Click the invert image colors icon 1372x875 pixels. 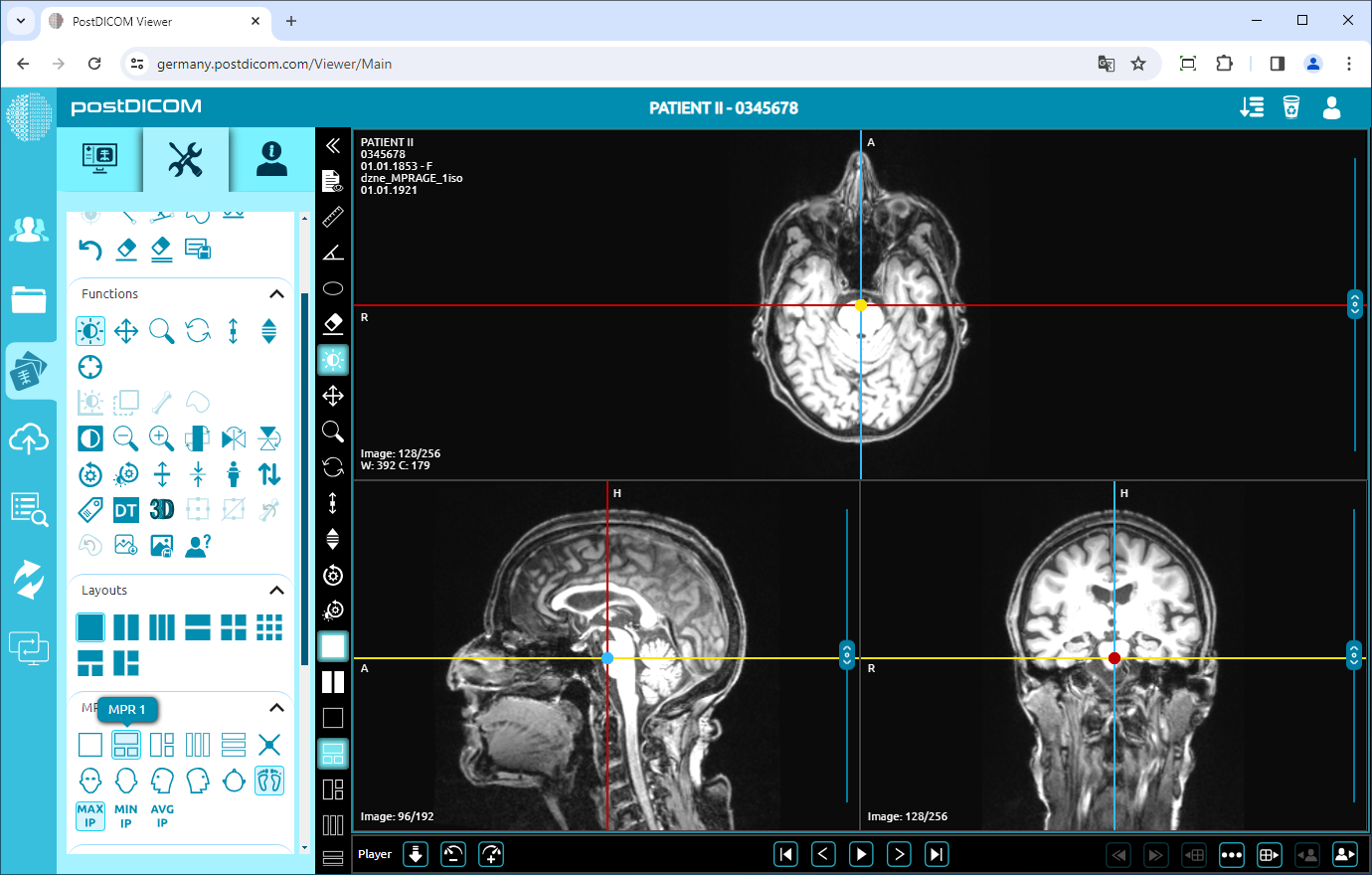tap(90, 438)
